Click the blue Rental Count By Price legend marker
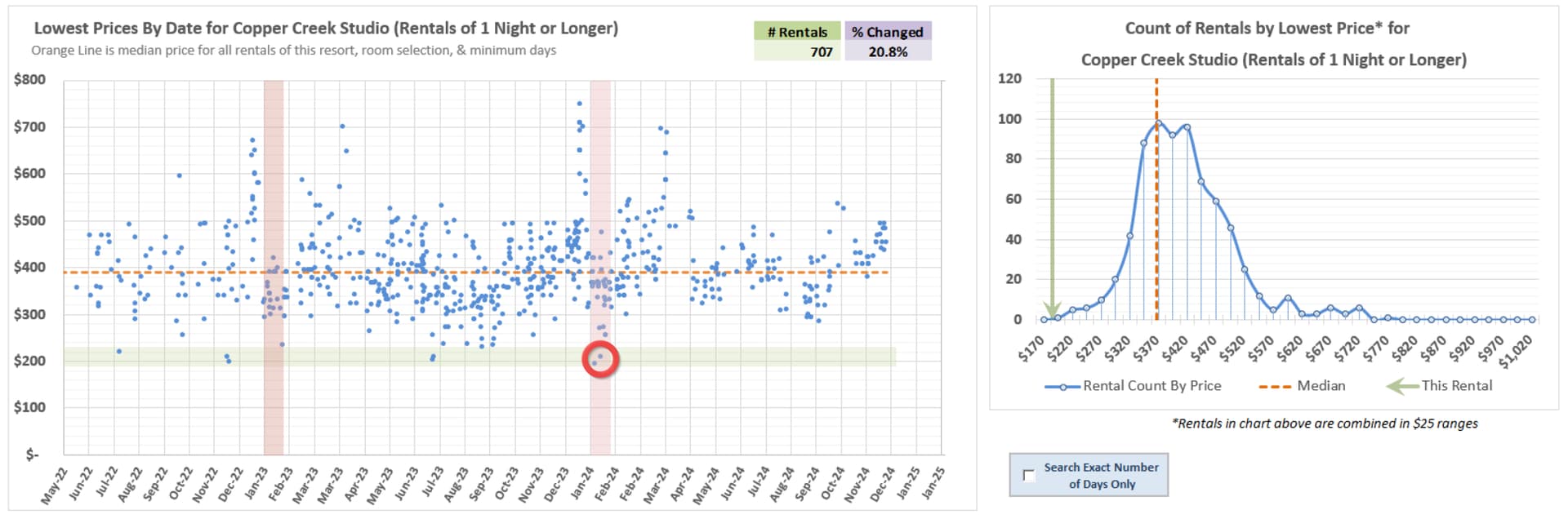The height and width of the screenshot is (519, 1568). pyautogui.click(x=1062, y=387)
